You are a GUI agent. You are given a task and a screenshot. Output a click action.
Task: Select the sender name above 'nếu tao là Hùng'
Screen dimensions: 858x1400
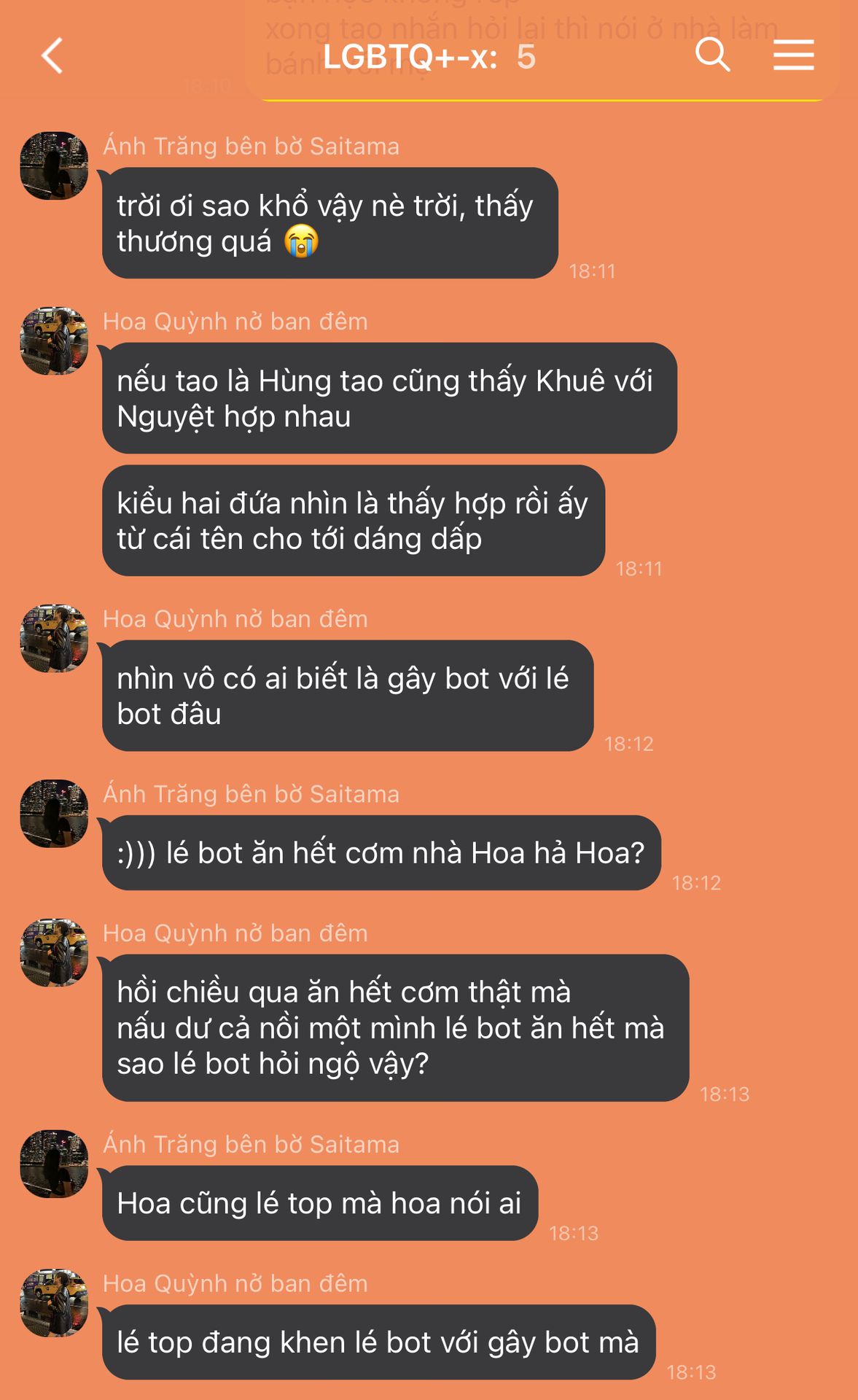tap(235, 322)
